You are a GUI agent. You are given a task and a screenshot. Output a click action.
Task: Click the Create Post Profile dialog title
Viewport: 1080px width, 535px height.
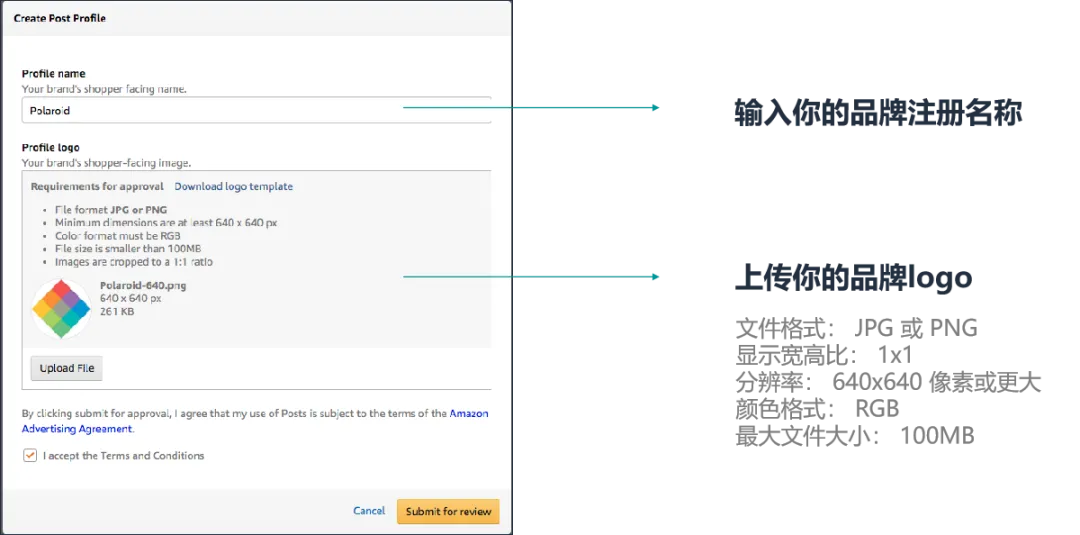click(x=60, y=19)
